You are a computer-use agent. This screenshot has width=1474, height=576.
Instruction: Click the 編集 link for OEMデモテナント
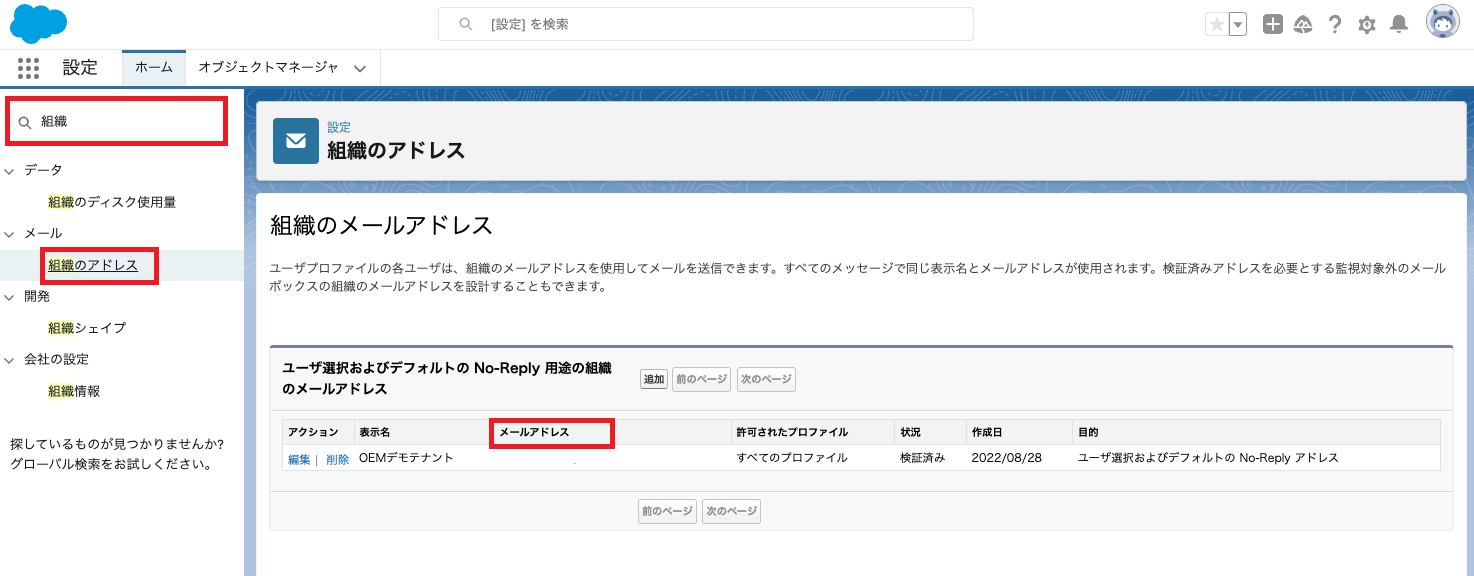click(299, 459)
